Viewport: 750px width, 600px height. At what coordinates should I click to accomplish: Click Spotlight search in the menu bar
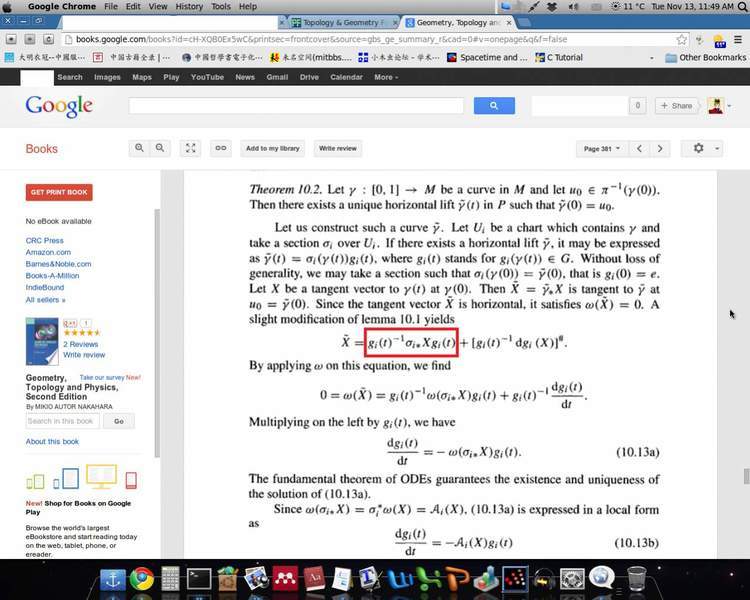[743, 6]
